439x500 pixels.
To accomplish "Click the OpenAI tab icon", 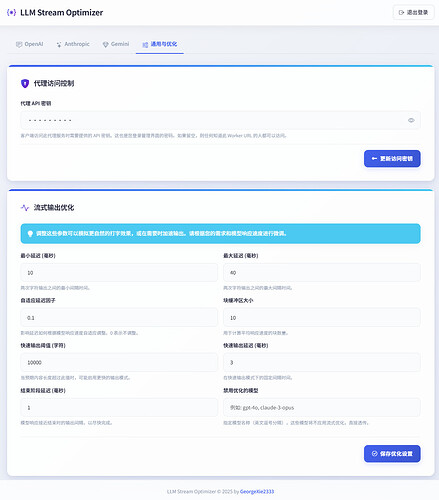I will tap(19, 44).
